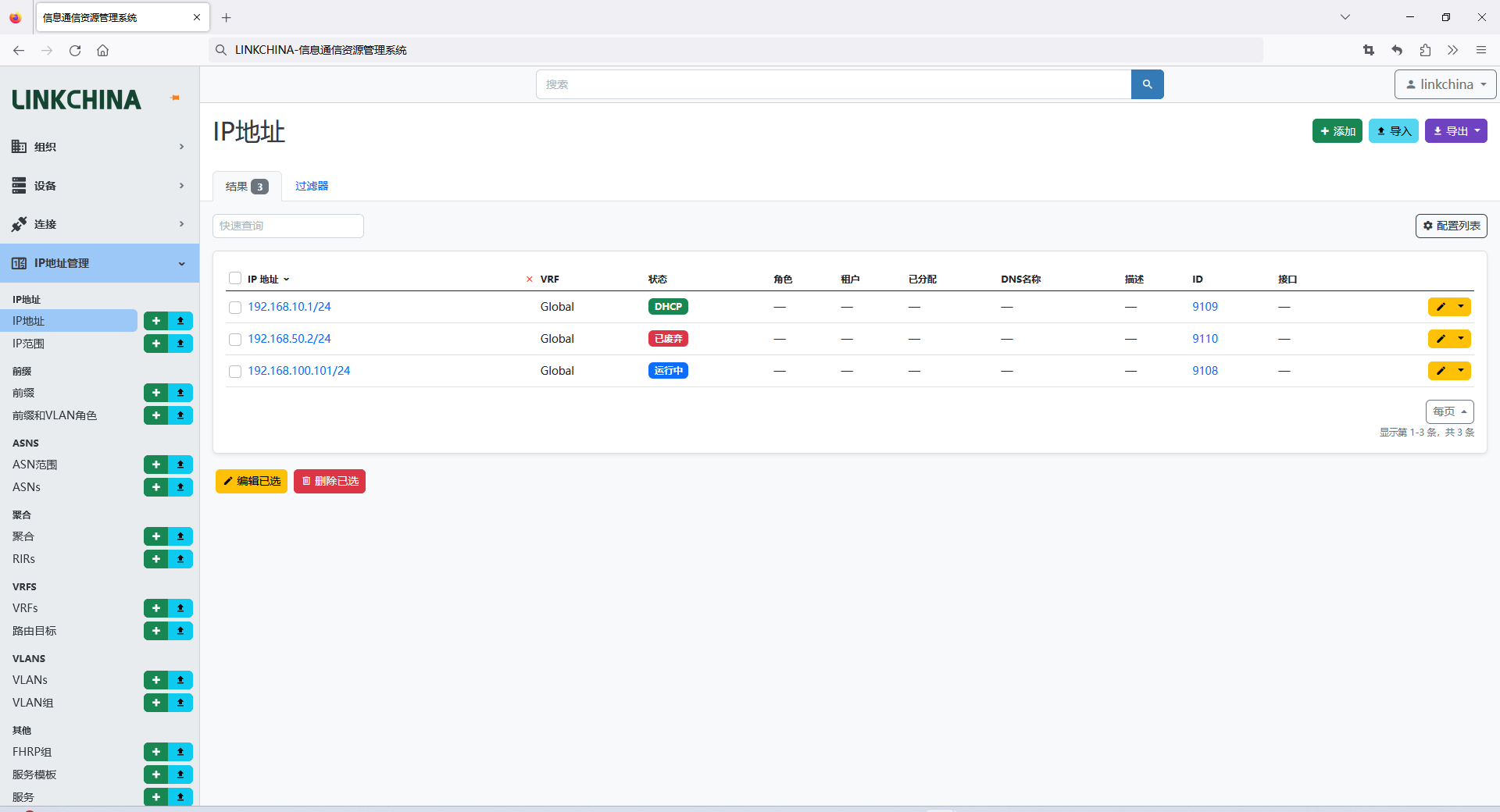The height and width of the screenshot is (812, 1500).
Task: Open the linkchina user dropdown
Action: click(x=1445, y=84)
